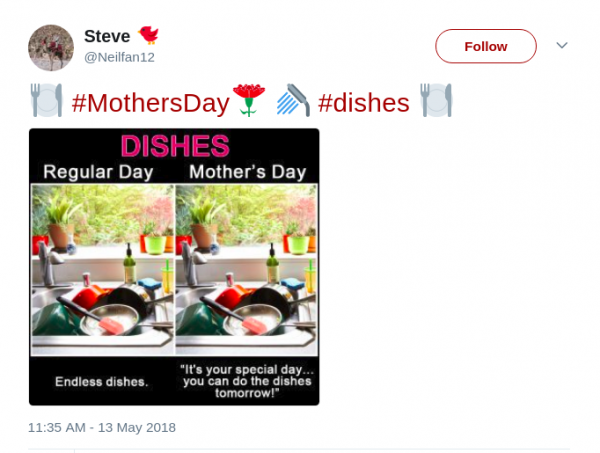
Task: Click the display name Steve
Action: click(107, 36)
